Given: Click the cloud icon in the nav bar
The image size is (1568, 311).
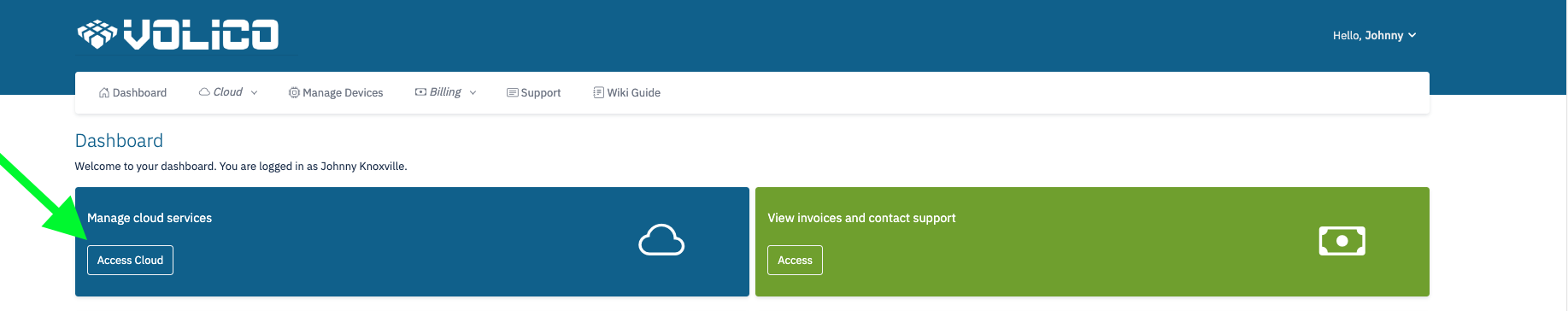Looking at the screenshot, I should (204, 92).
